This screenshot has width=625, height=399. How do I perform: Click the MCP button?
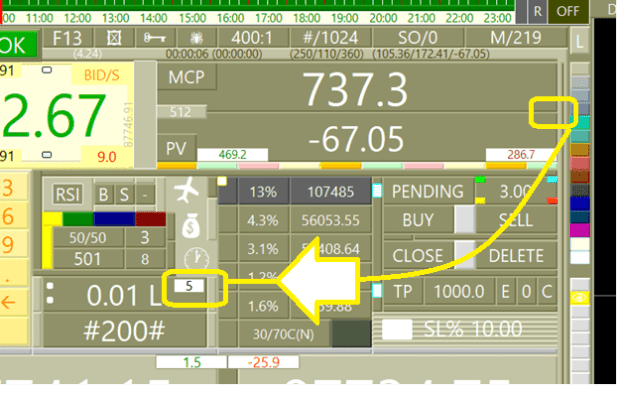coord(187,77)
